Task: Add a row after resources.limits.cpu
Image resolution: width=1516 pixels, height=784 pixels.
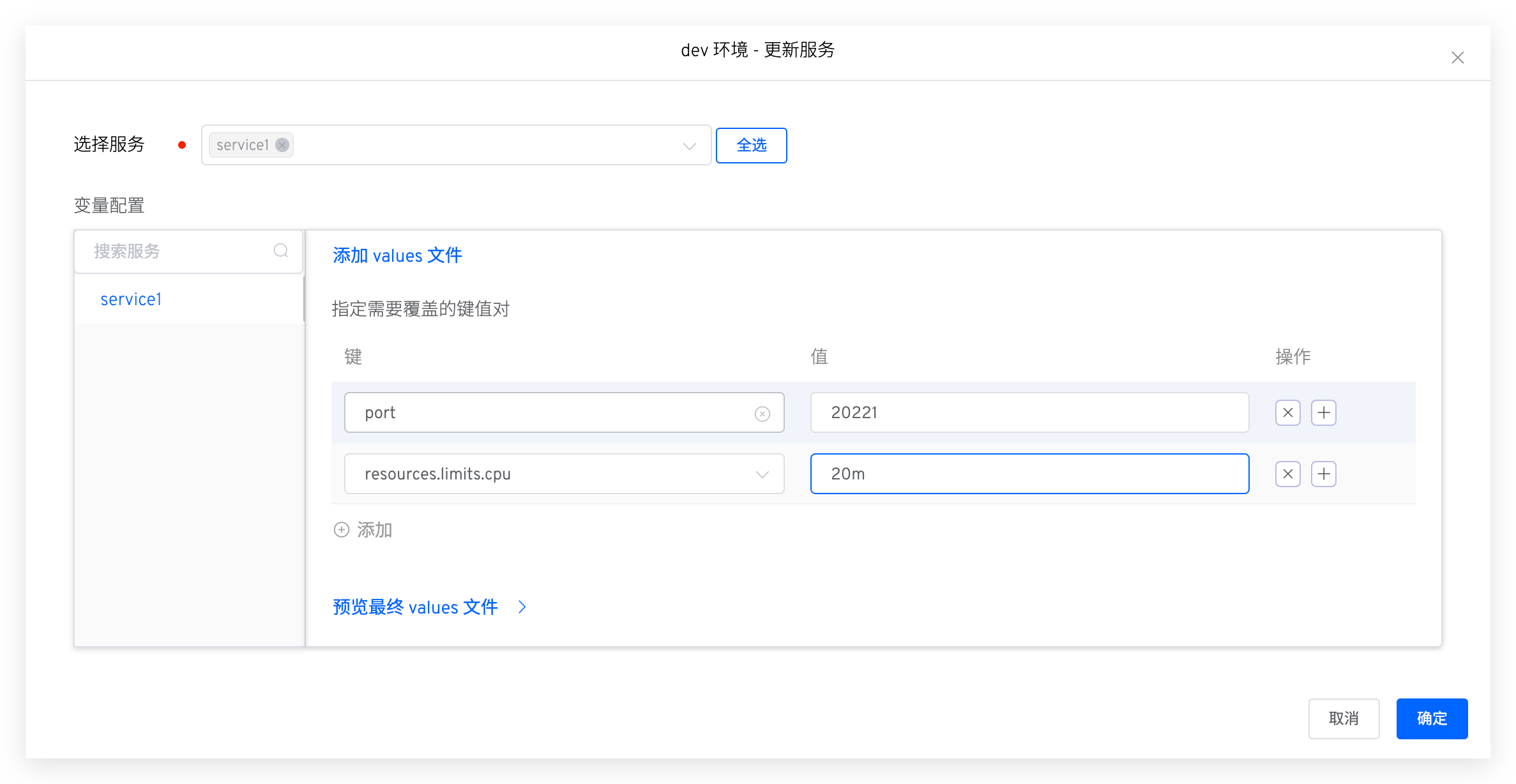Action: click(1323, 474)
